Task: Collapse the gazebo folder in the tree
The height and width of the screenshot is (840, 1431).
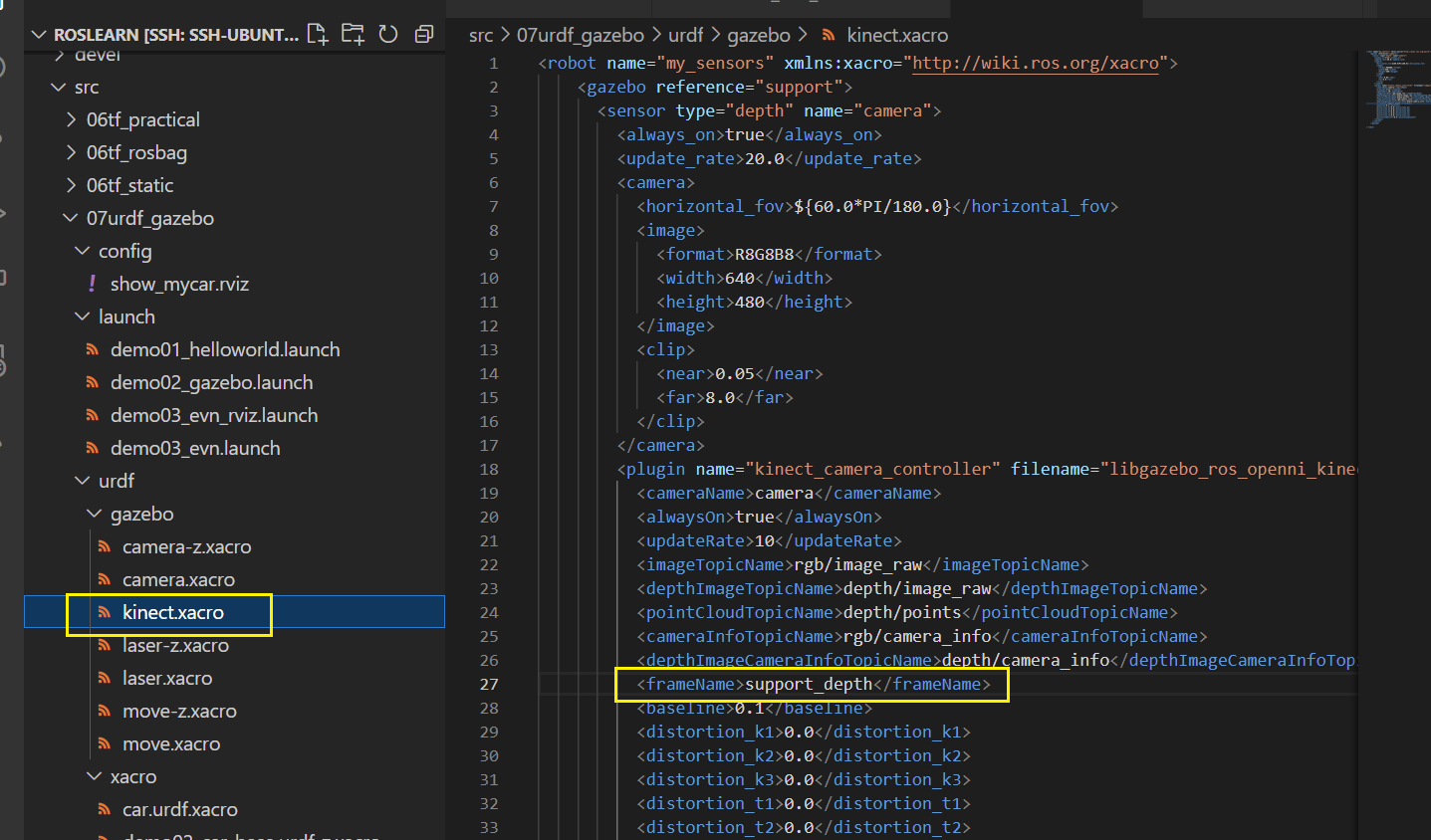Action: (x=95, y=514)
